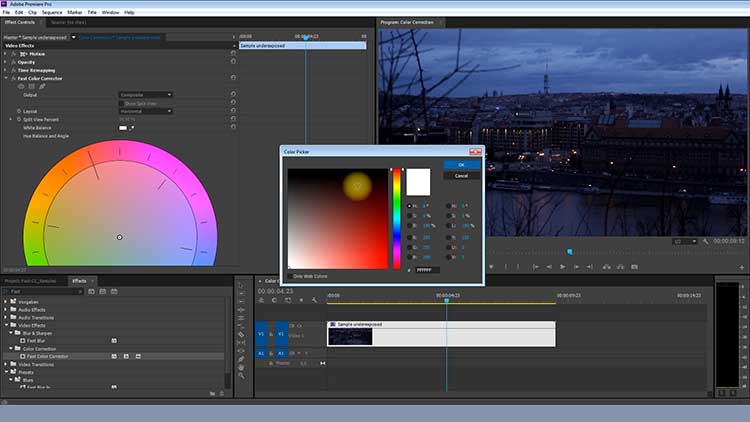This screenshot has height=422, width=750.
Task: Step forward one frame in Program Monitor
Action: 576,267
